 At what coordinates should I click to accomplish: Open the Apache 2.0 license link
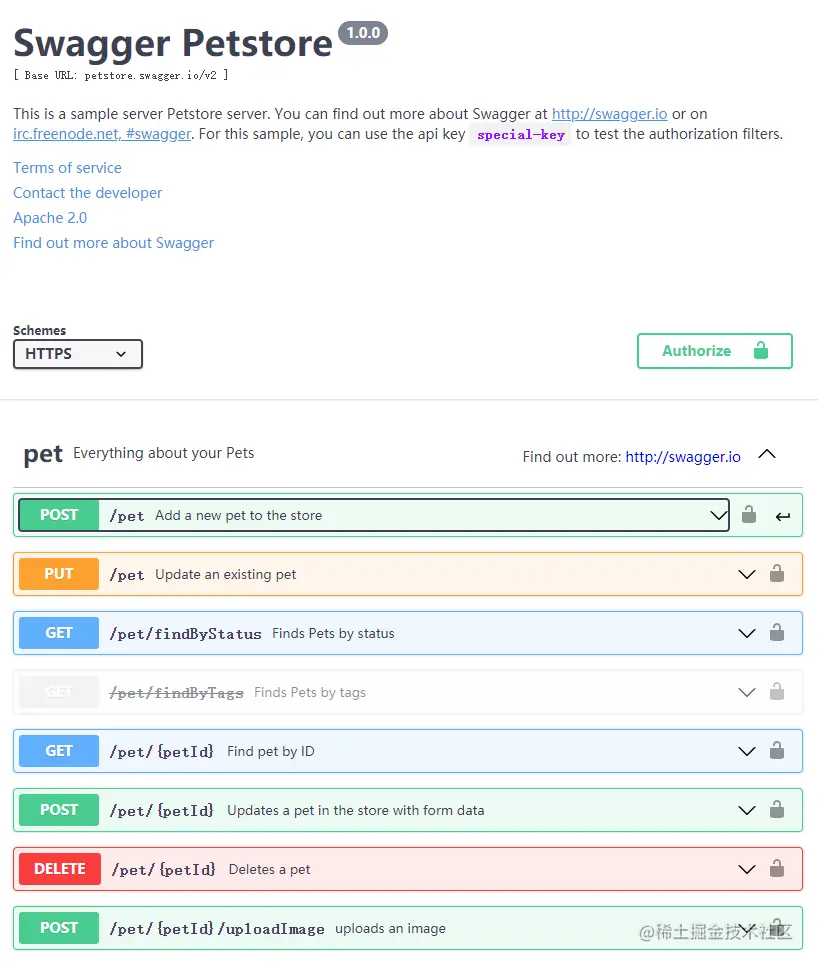click(x=50, y=218)
